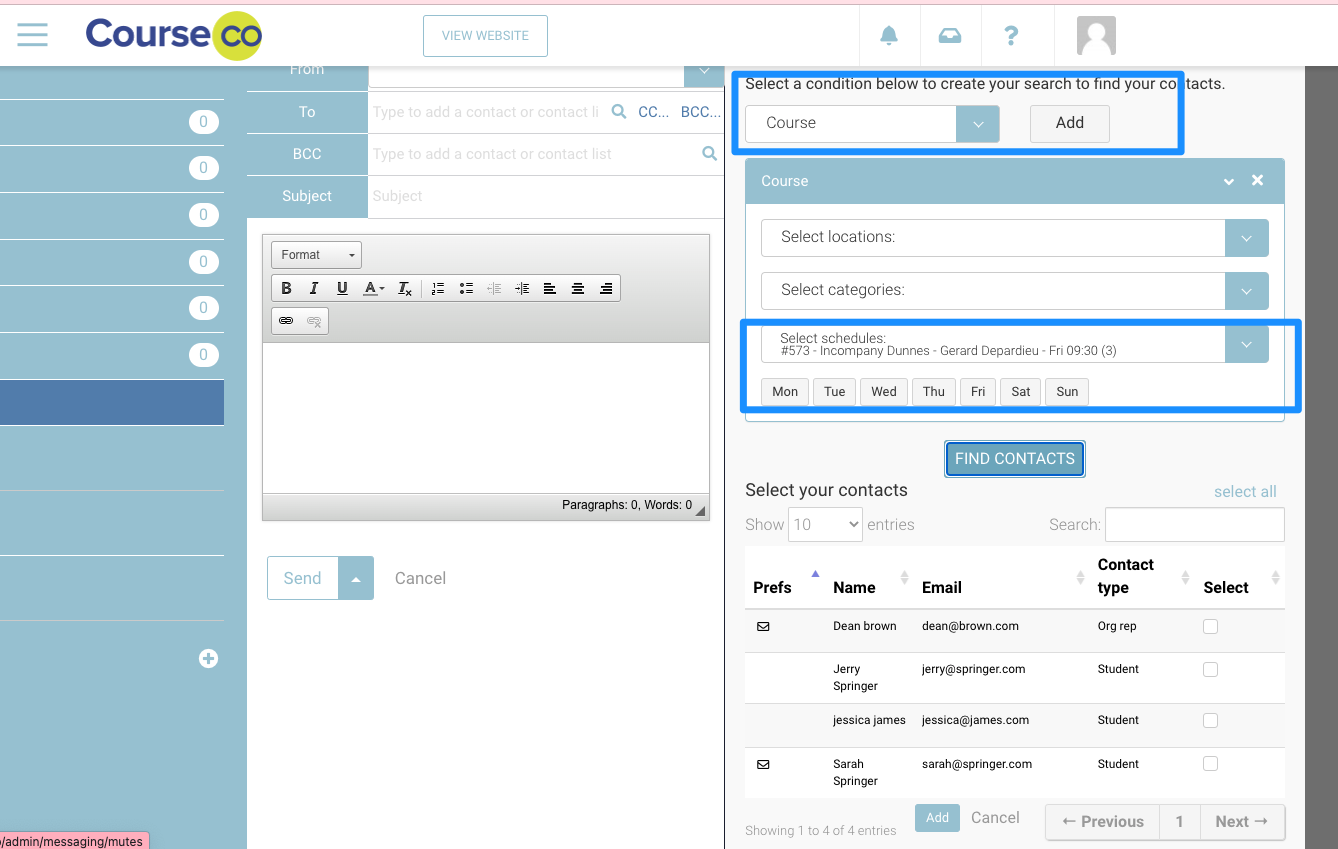Open the notifications bell
The width and height of the screenshot is (1338, 849).
[x=888, y=36]
